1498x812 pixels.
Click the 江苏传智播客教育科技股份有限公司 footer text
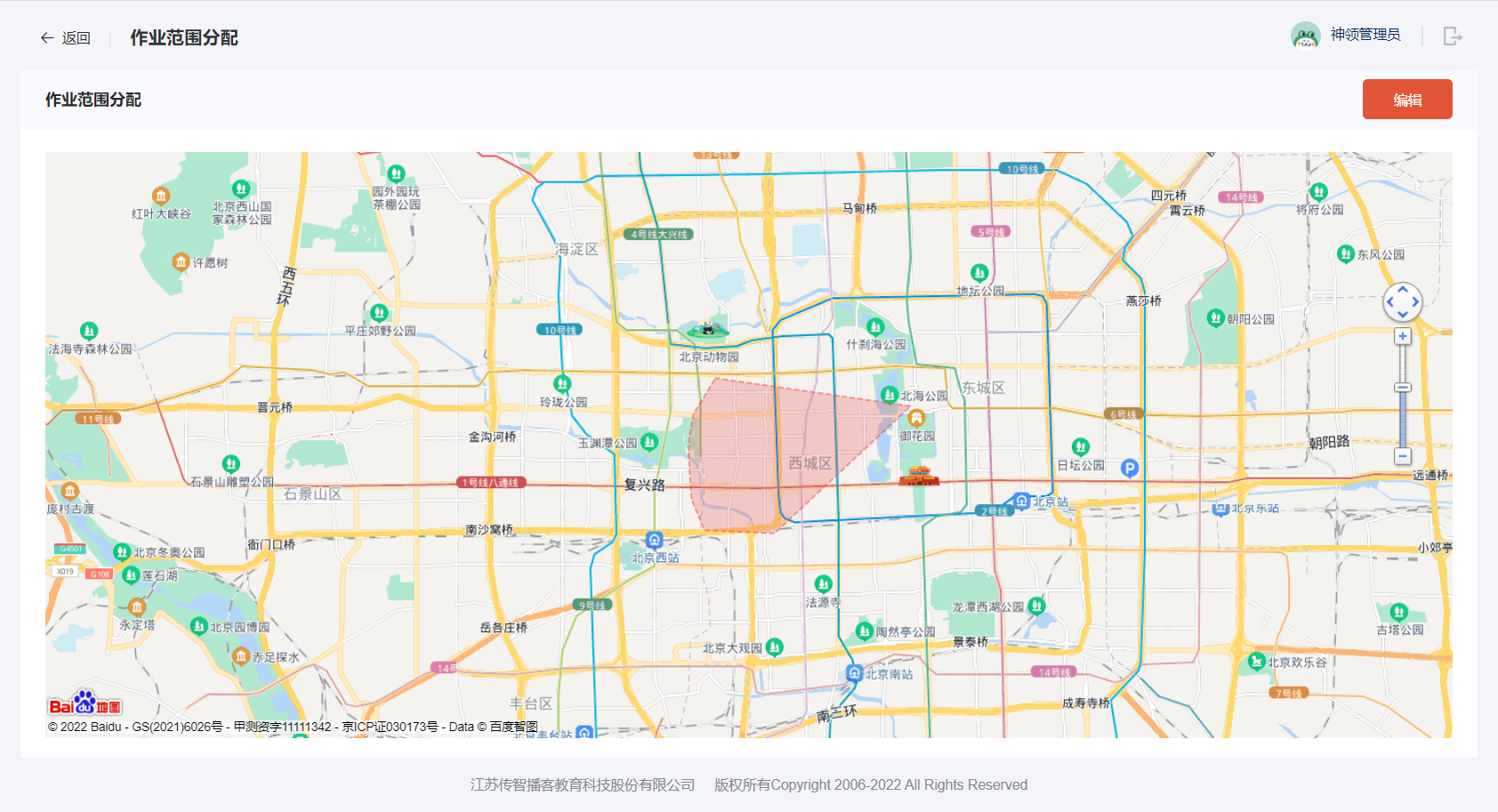pyautogui.click(x=583, y=784)
